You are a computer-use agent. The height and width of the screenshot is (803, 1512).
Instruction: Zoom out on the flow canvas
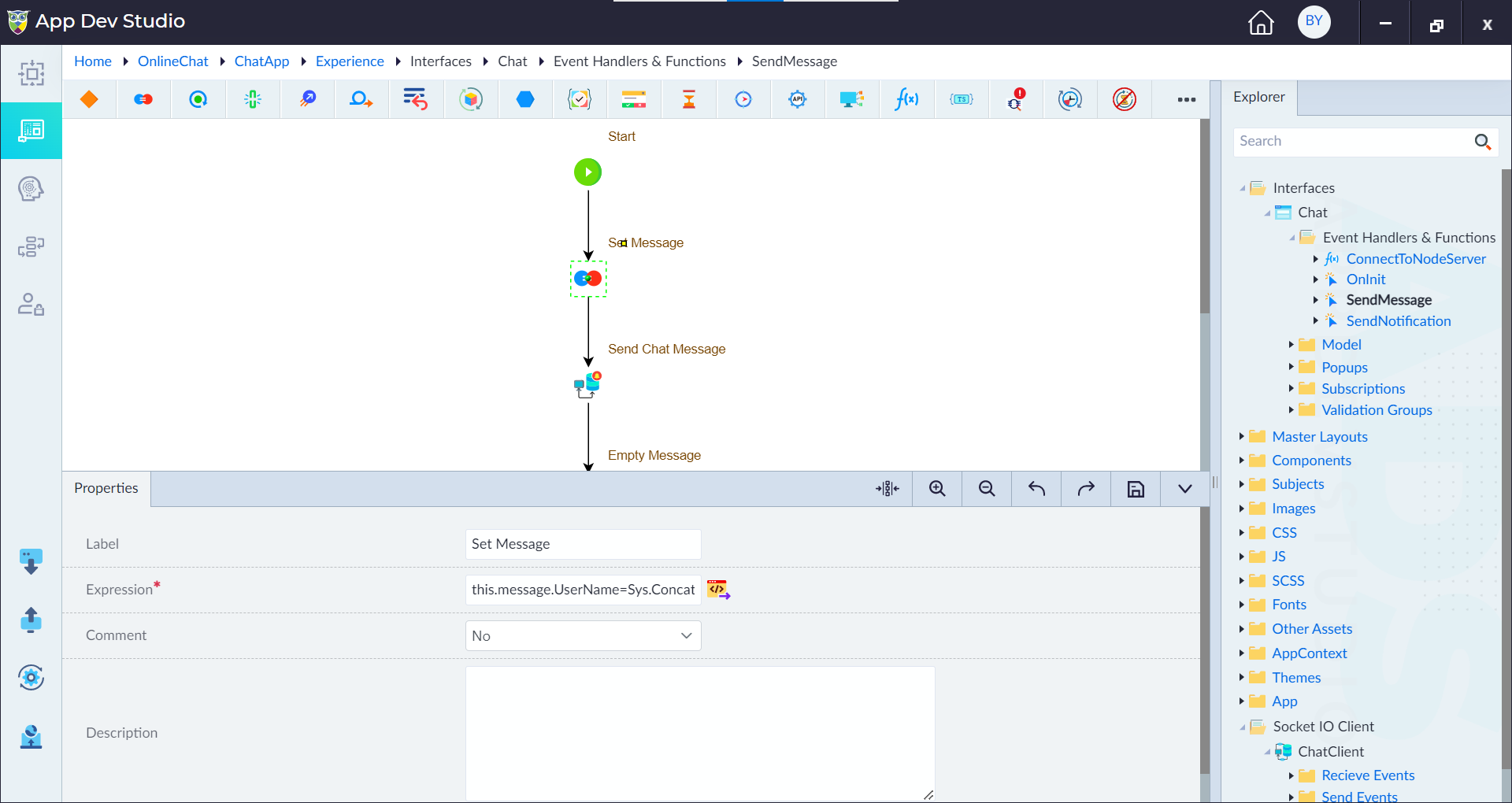[x=987, y=489]
